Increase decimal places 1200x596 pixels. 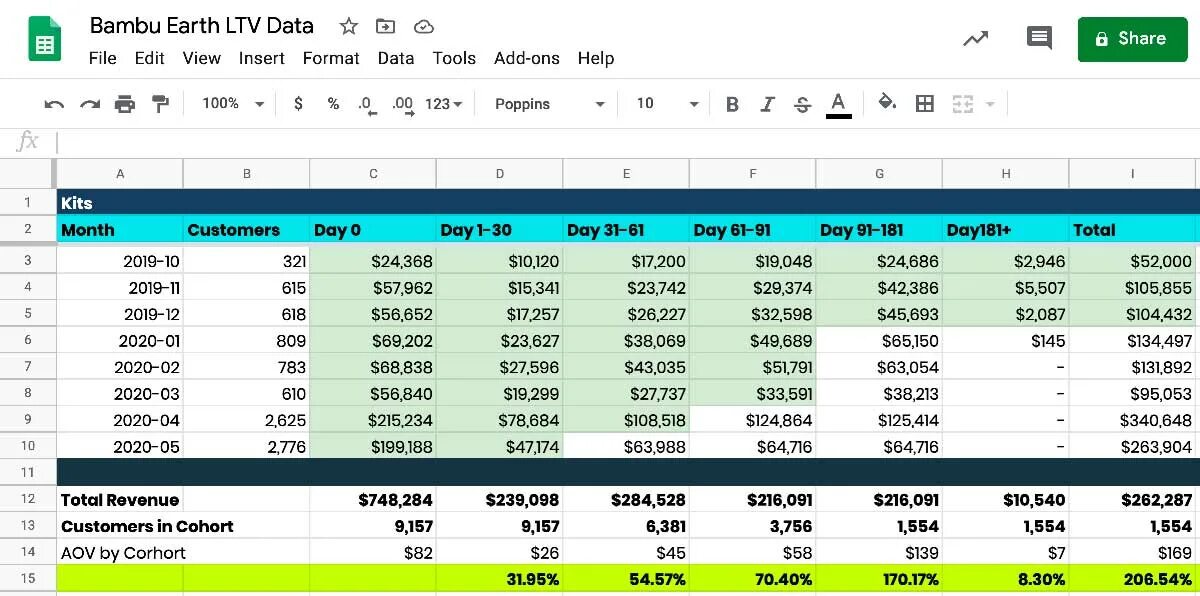click(403, 104)
